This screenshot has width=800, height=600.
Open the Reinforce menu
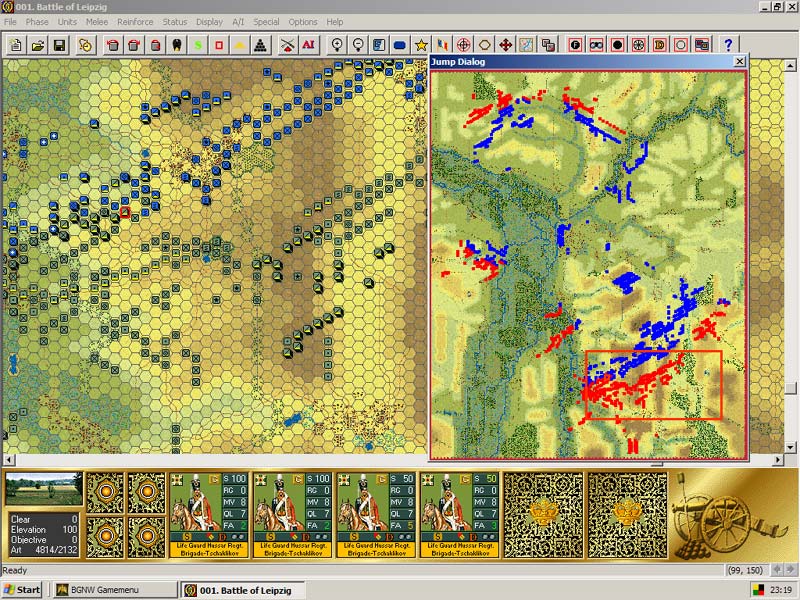click(135, 22)
